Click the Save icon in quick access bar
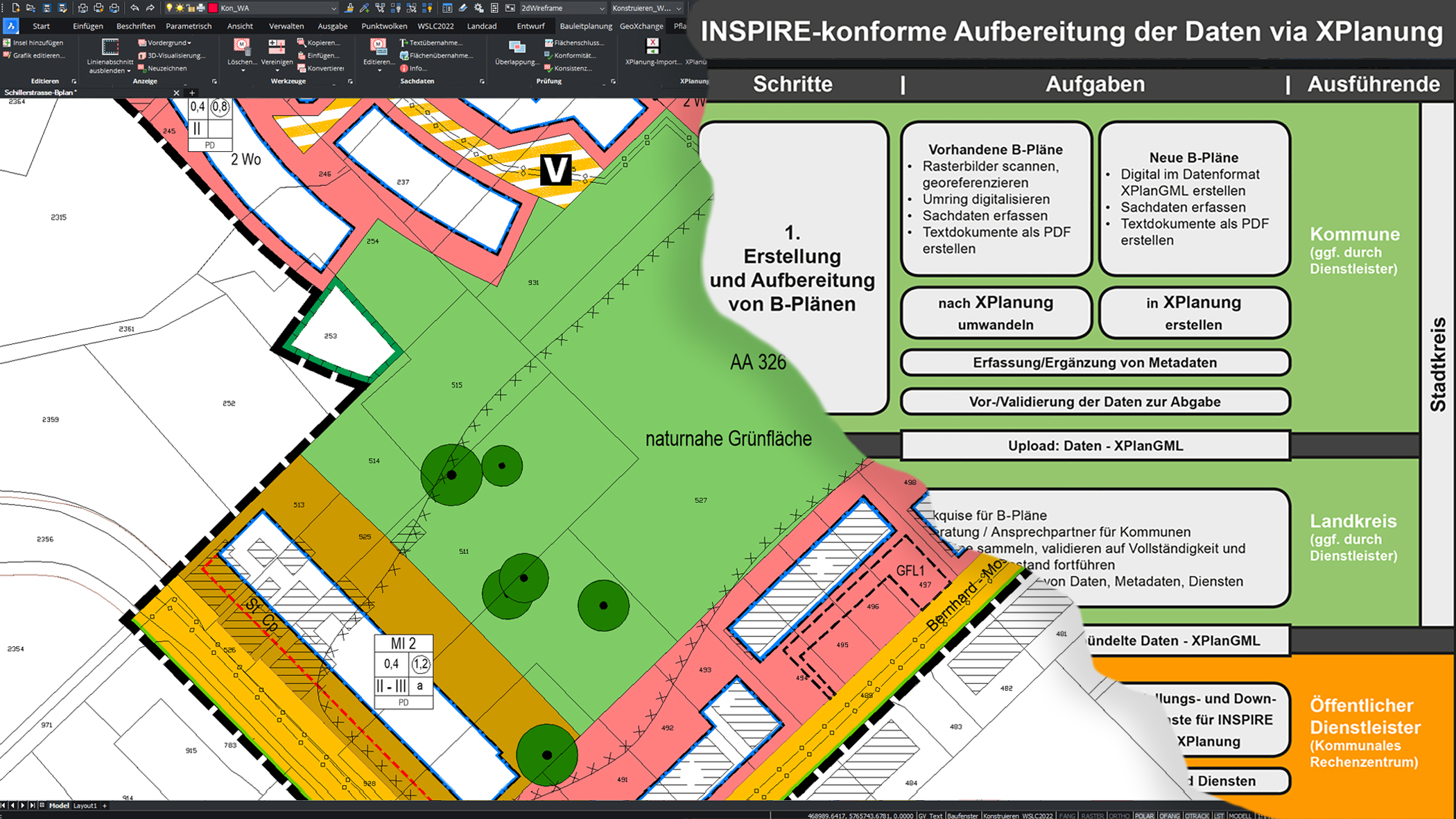Viewport: 1456px width, 819px height. [46, 8]
